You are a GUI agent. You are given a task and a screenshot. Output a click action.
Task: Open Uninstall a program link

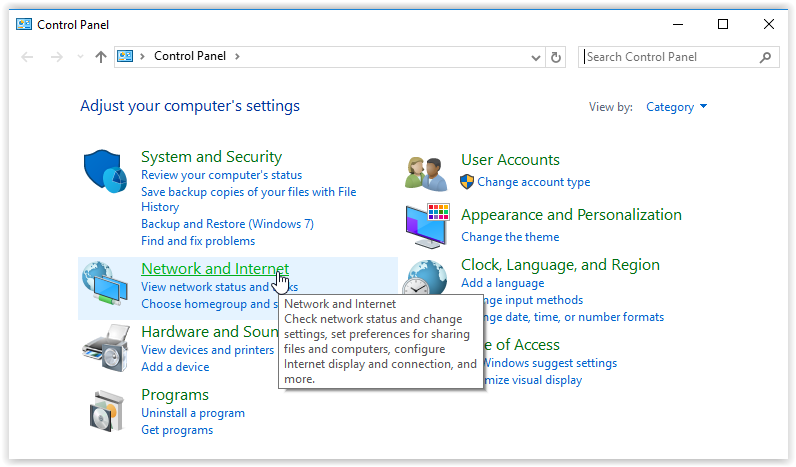193,413
